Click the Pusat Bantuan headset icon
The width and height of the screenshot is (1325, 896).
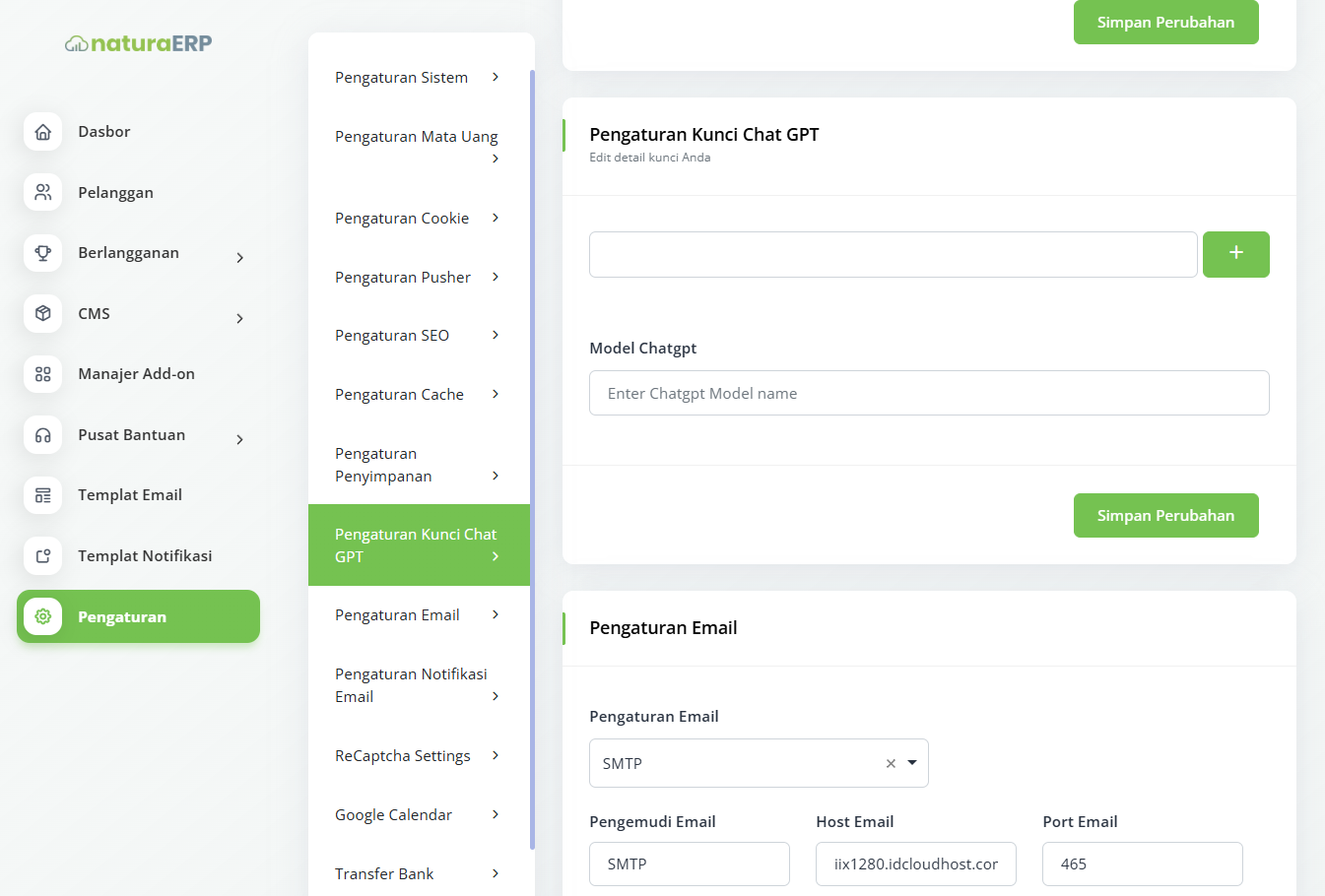tap(42, 435)
